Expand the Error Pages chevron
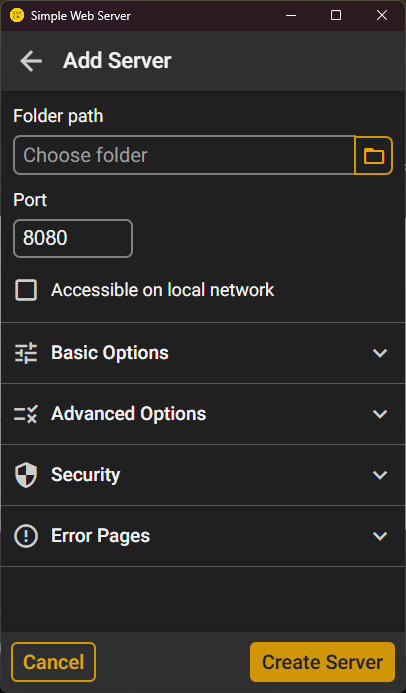The width and height of the screenshot is (406, 693). (380, 536)
